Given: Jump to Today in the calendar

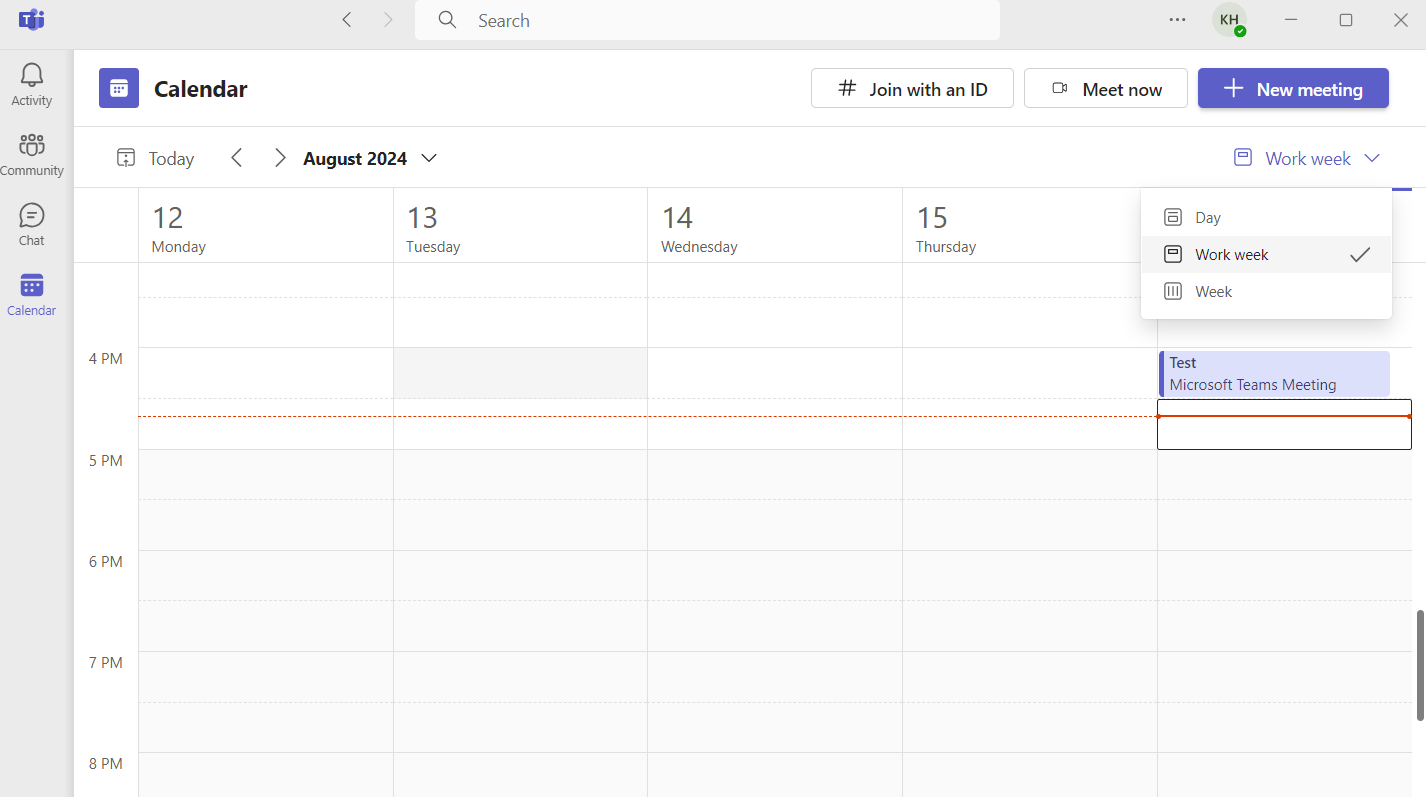Looking at the screenshot, I should point(156,158).
